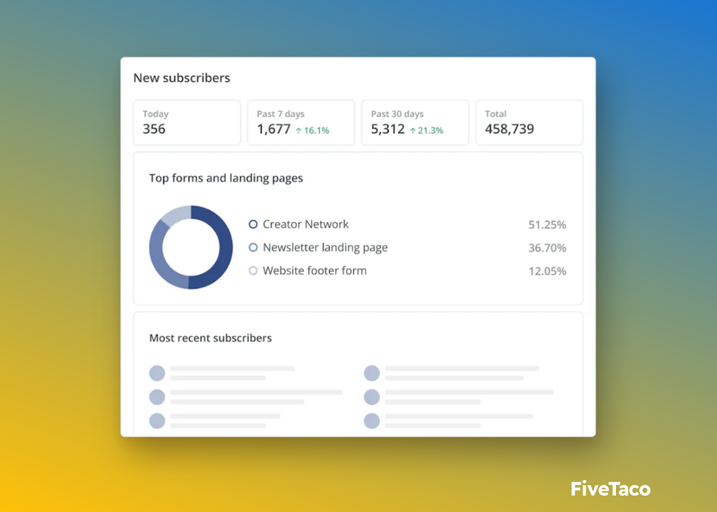Click the 16.1% increase indicator
717x512 pixels.
(312, 130)
